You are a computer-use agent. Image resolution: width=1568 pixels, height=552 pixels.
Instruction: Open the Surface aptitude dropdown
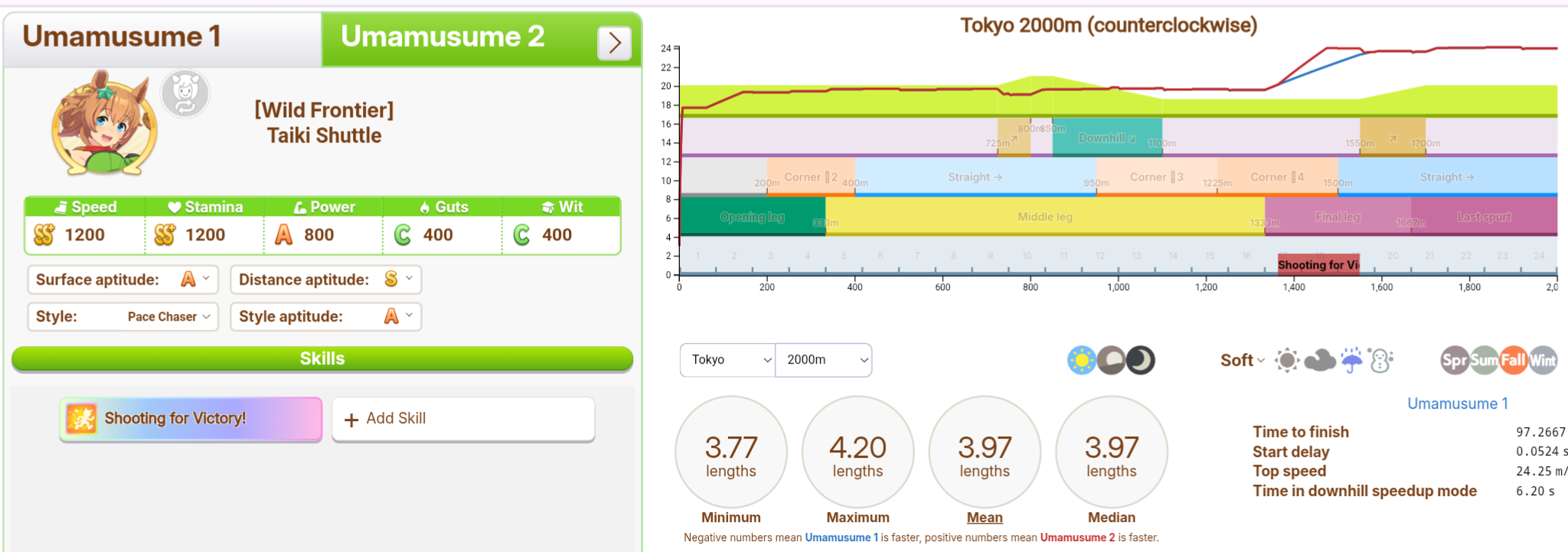[x=123, y=279]
